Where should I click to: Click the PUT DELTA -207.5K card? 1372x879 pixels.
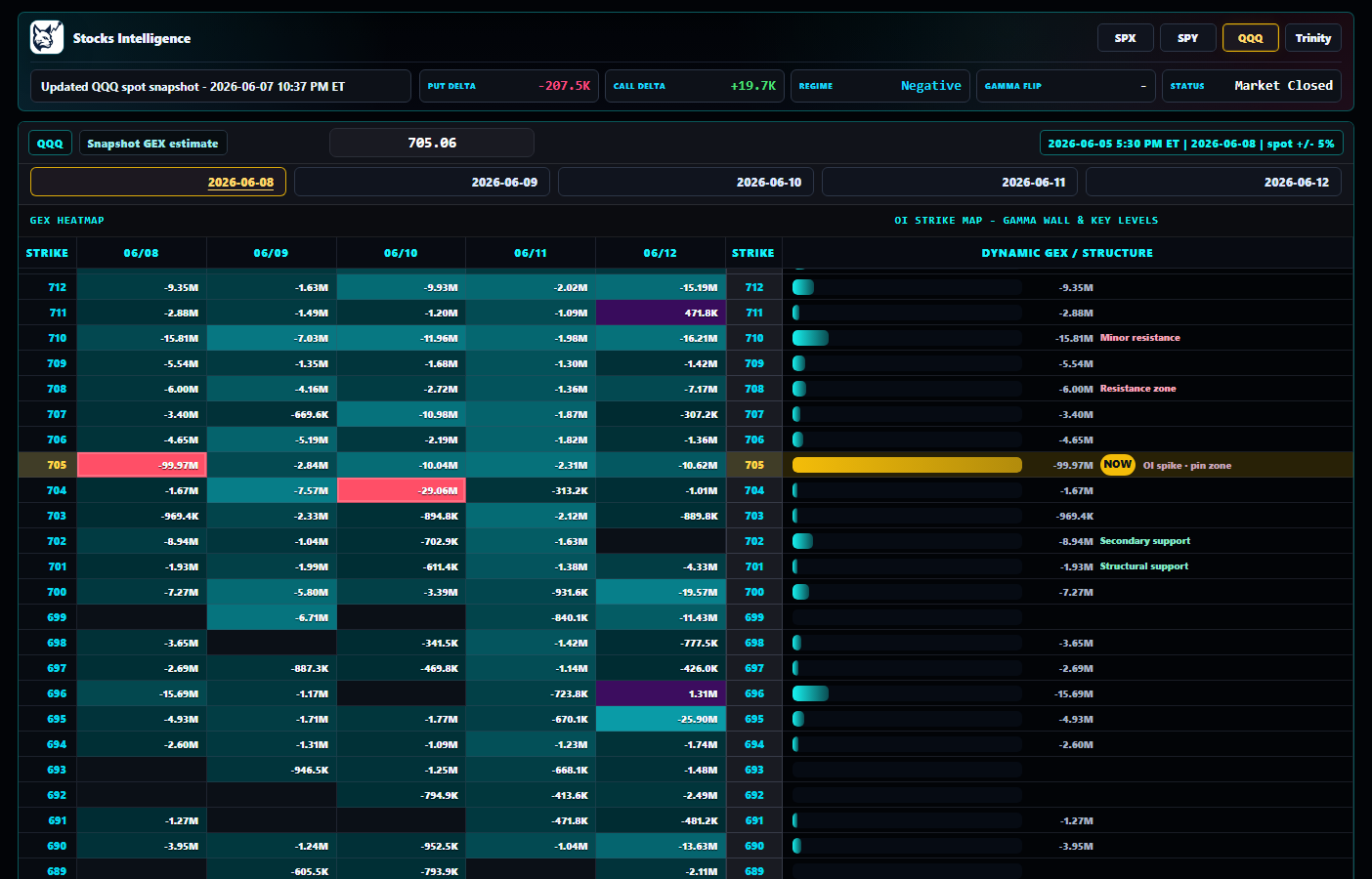pos(509,86)
